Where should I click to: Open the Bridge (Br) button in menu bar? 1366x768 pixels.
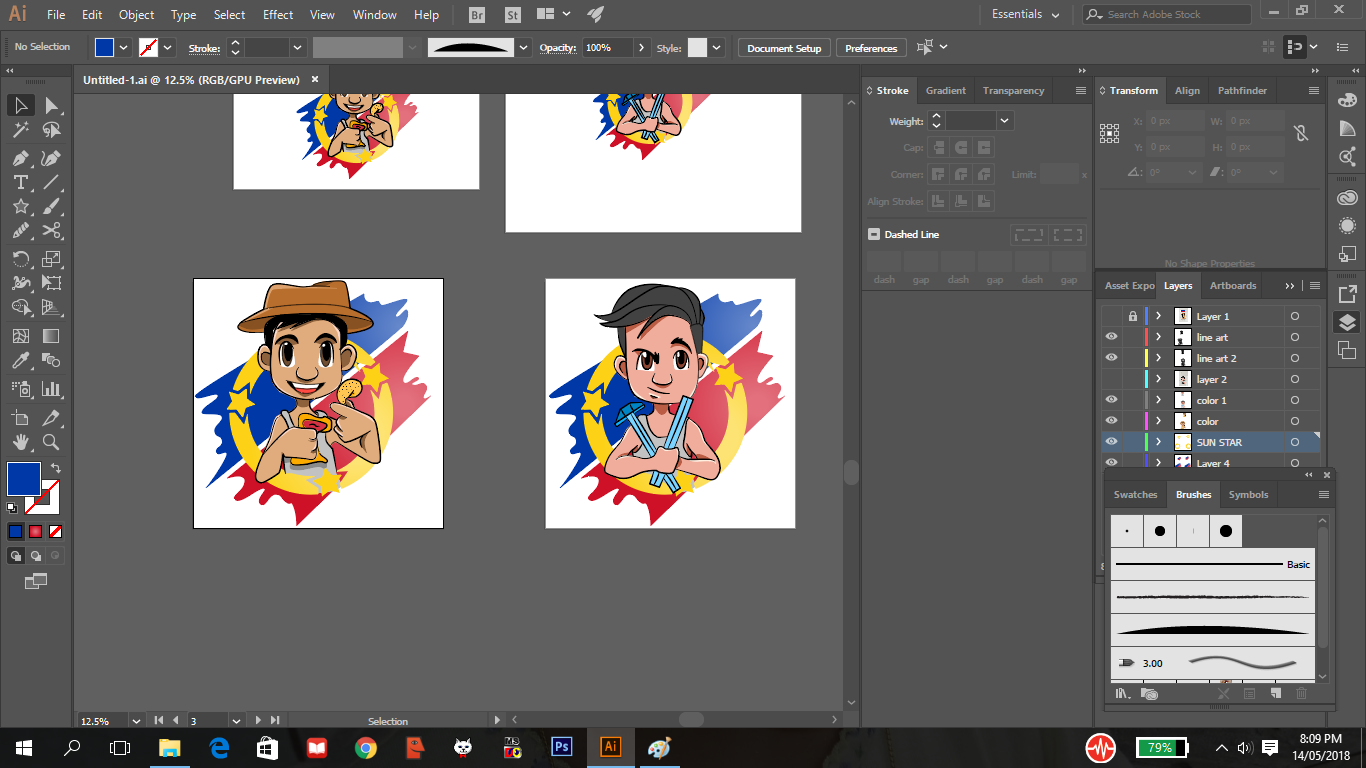pos(477,15)
